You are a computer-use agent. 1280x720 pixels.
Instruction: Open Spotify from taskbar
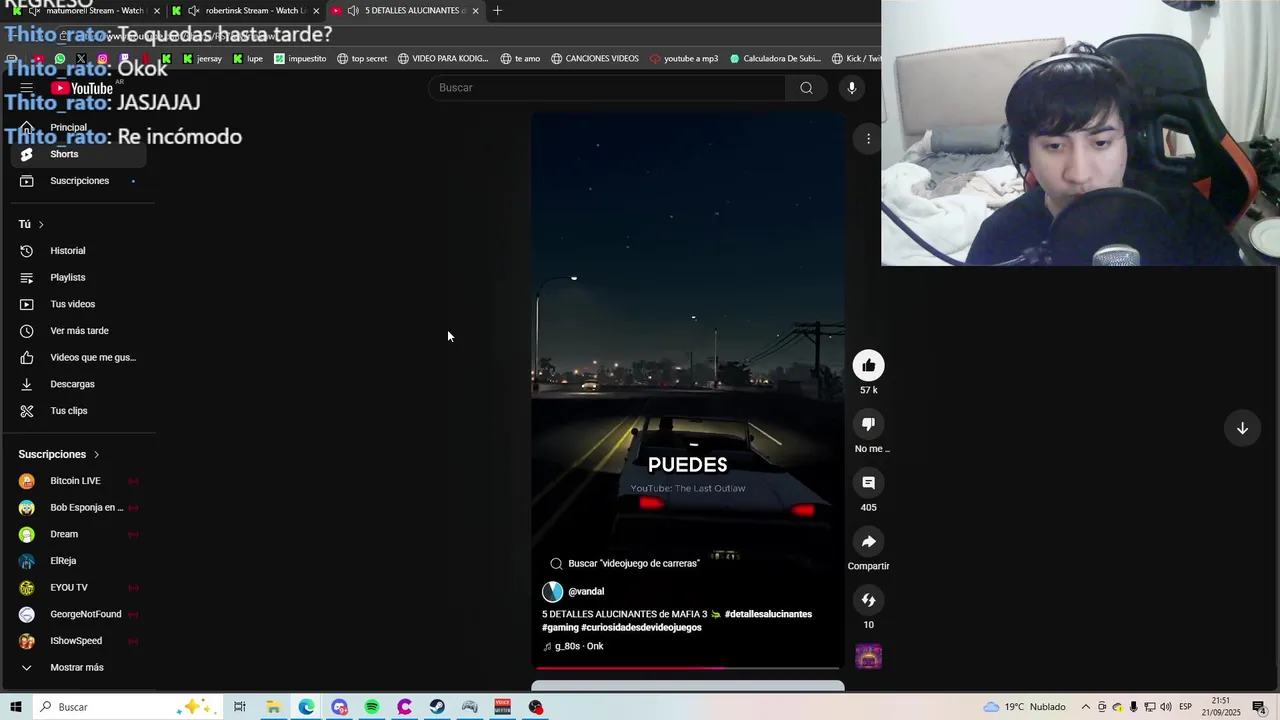(372, 707)
